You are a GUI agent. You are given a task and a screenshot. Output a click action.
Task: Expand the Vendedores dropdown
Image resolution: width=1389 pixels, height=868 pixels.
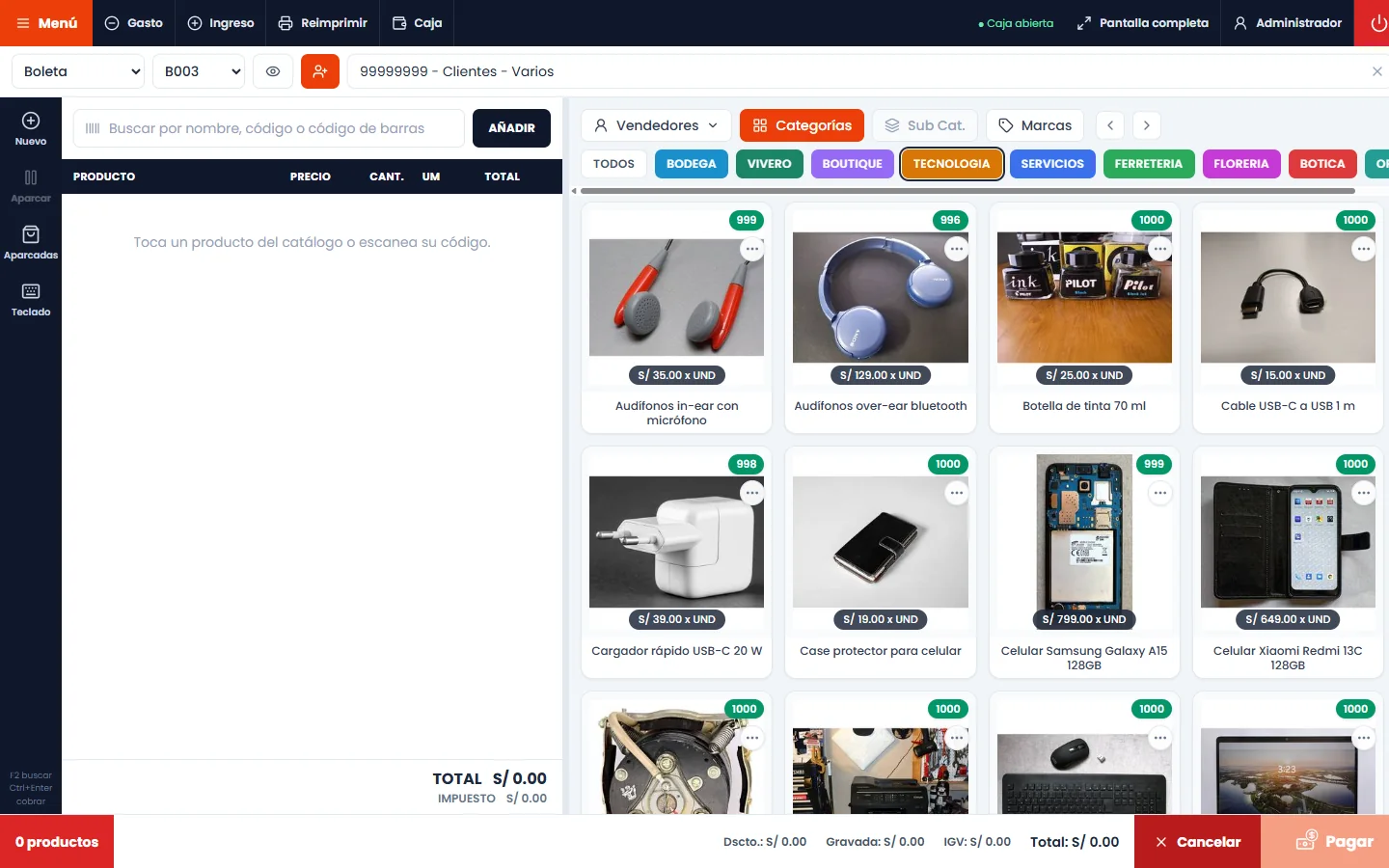[x=656, y=125]
